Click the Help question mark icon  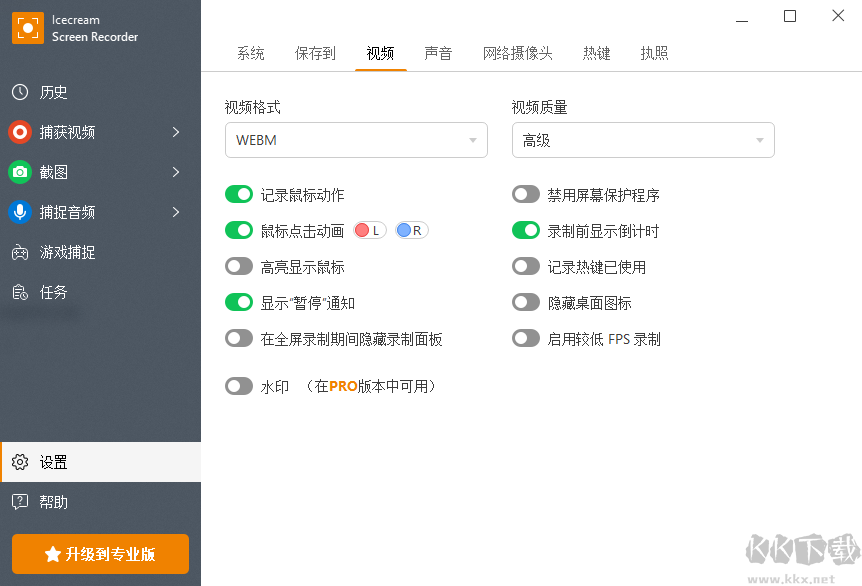pos(20,502)
